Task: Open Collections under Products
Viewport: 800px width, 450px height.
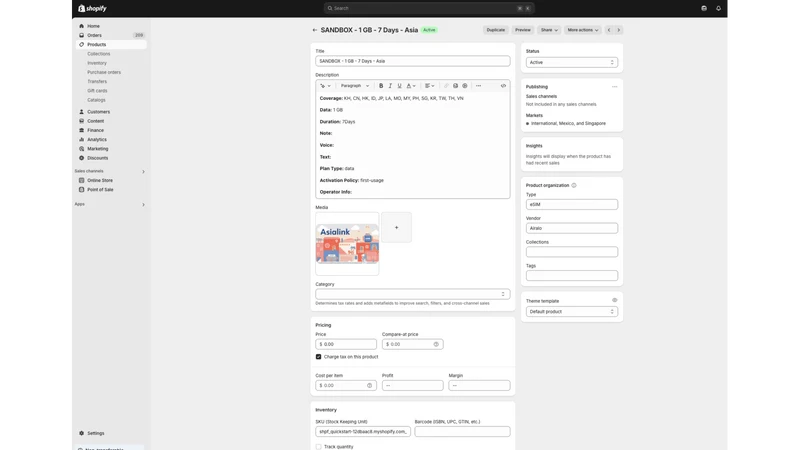Action: click(98, 54)
